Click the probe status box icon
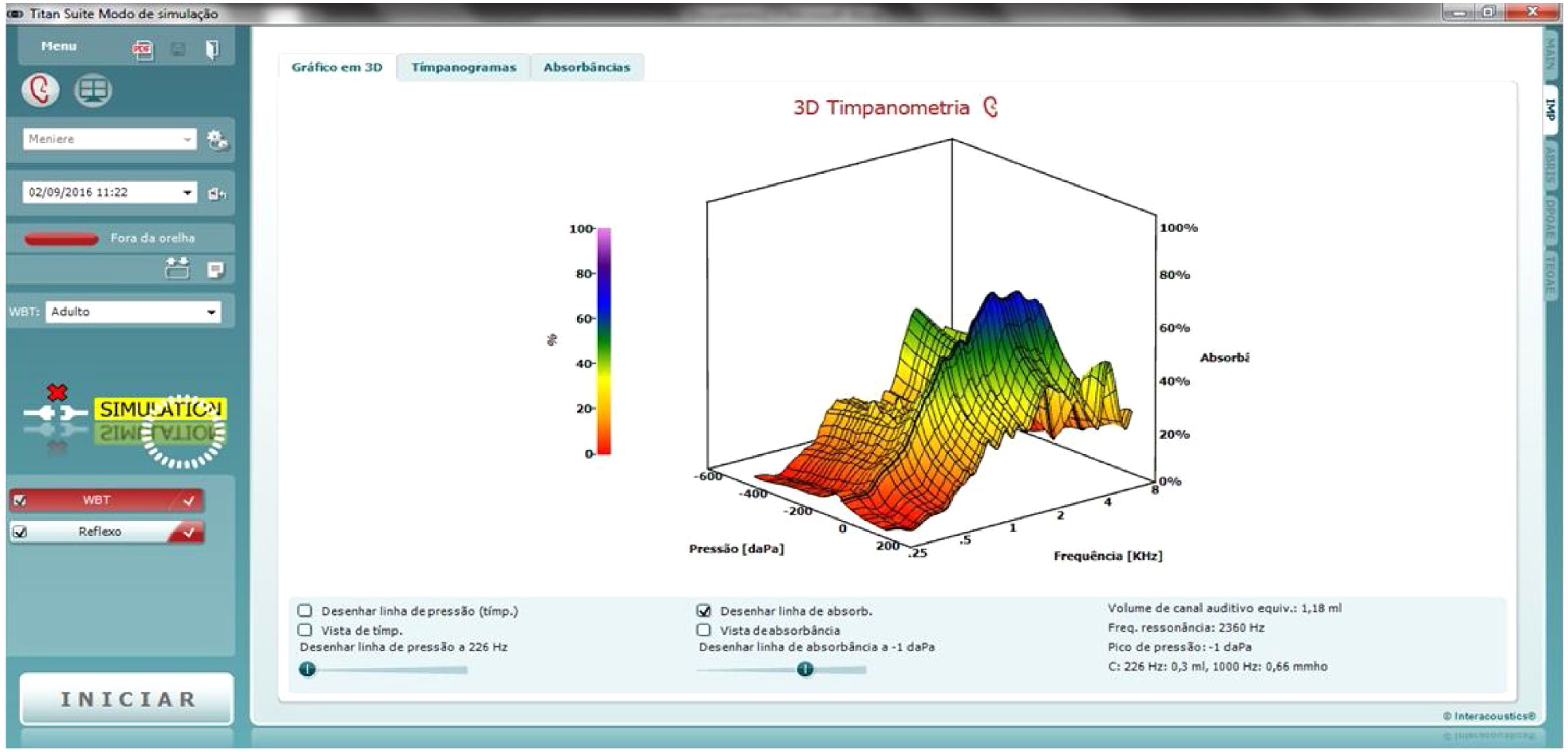The width and height of the screenshot is (1568, 752). [x=177, y=268]
